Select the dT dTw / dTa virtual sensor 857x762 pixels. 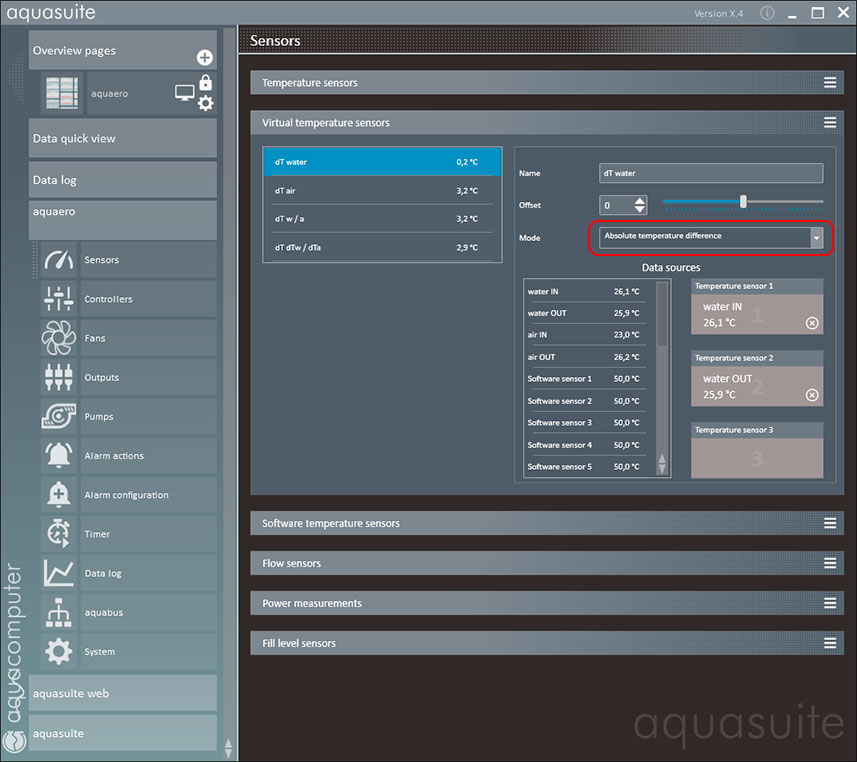(x=382, y=247)
